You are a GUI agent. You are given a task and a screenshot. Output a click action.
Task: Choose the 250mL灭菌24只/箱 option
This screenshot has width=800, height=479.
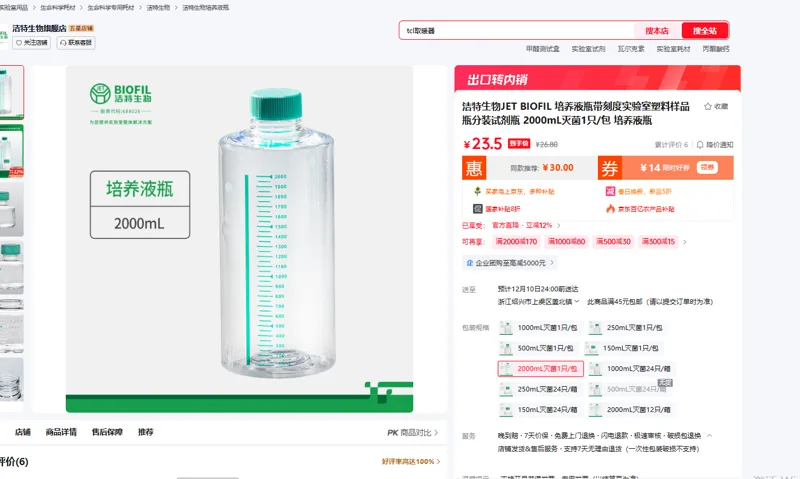[540, 389]
